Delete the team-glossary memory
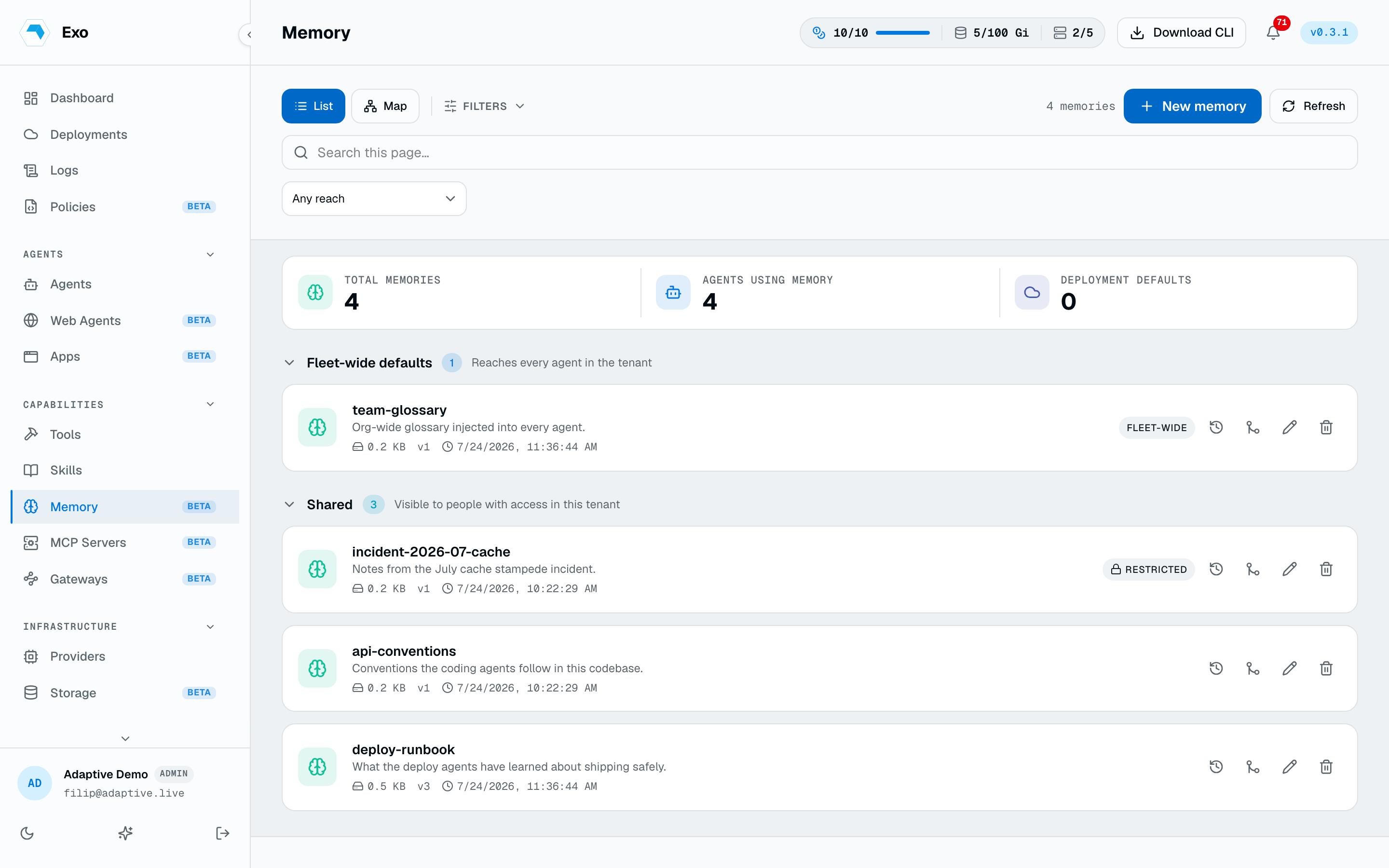The height and width of the screenshot is (868, 1389). click(1326, 427)
